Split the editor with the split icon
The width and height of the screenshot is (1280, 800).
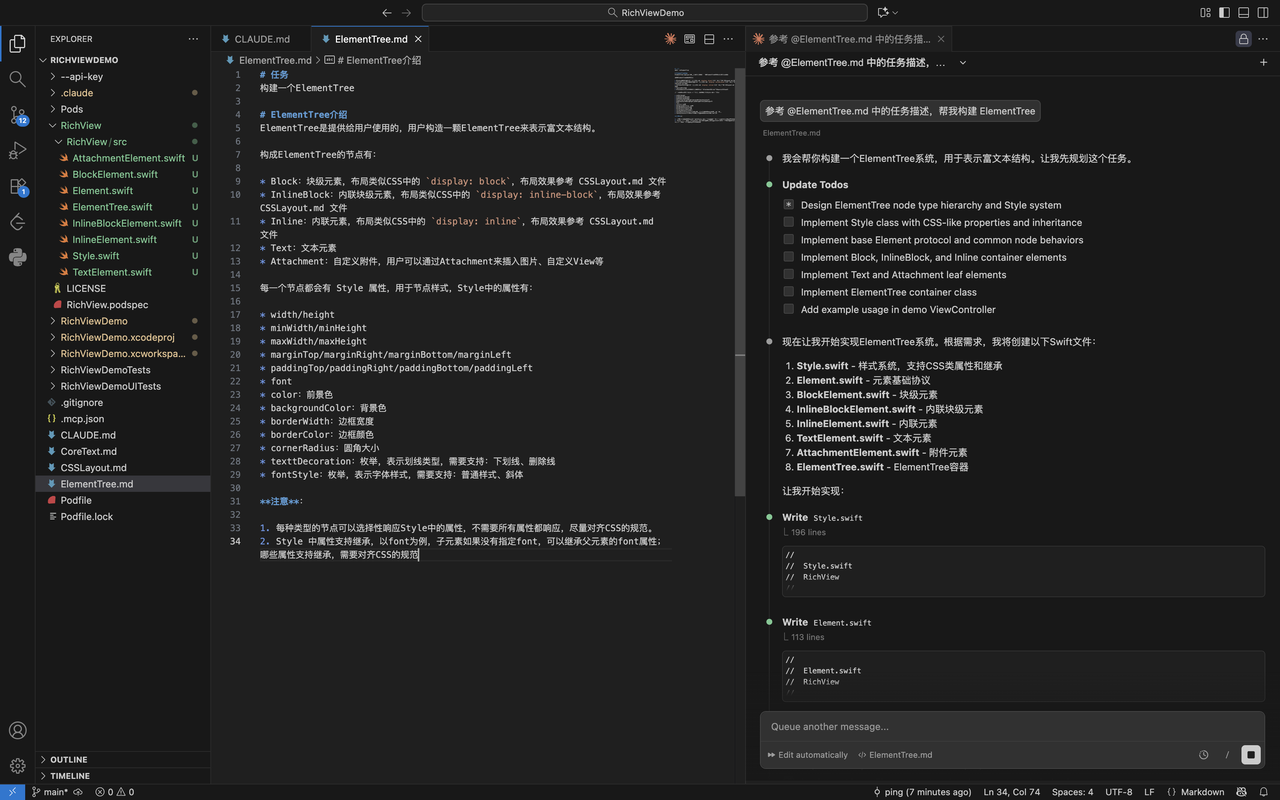coord(709,39)
